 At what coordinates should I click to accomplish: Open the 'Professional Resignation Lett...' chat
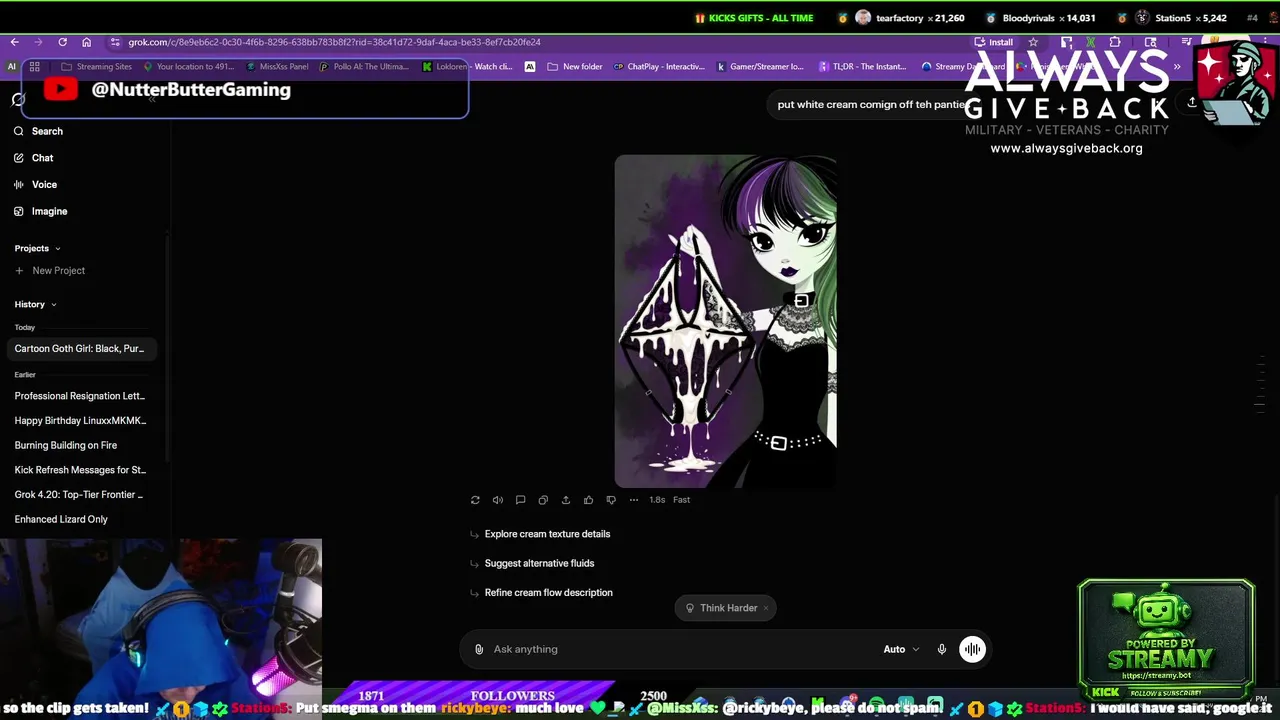click(80, 396)
